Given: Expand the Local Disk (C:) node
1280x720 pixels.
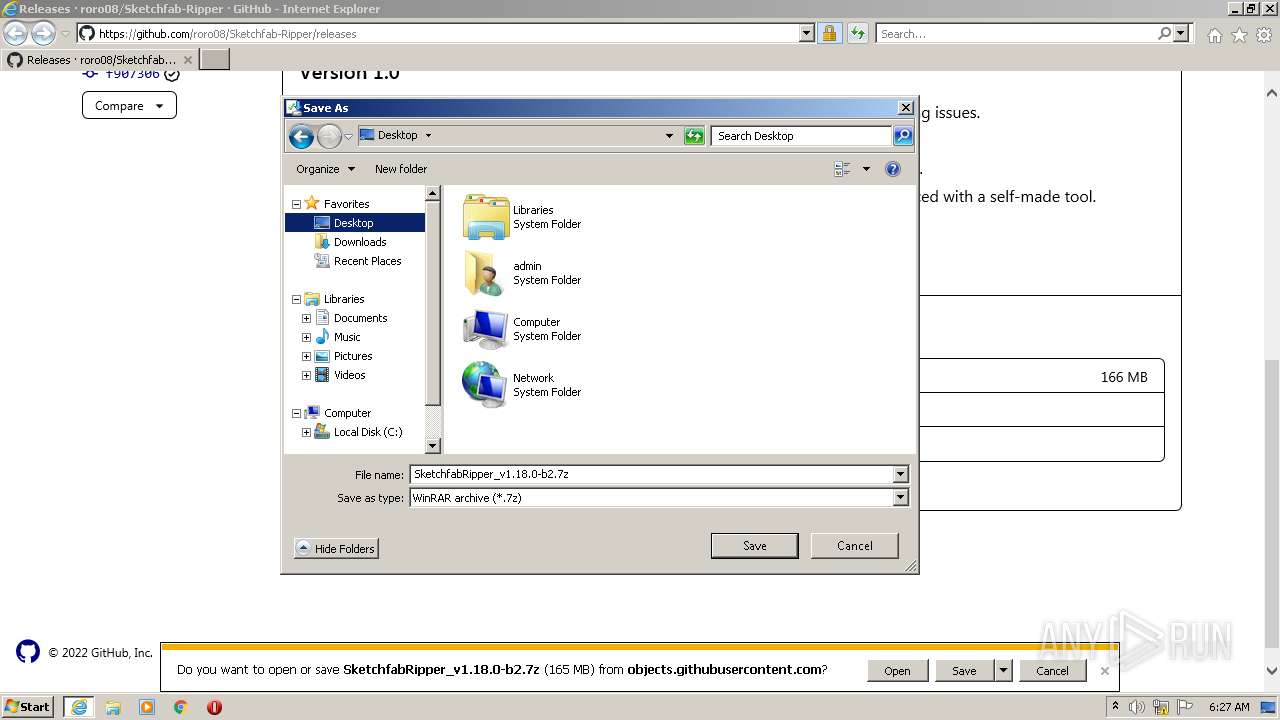Looking at the screenshot, I should [x=306, y=432].
